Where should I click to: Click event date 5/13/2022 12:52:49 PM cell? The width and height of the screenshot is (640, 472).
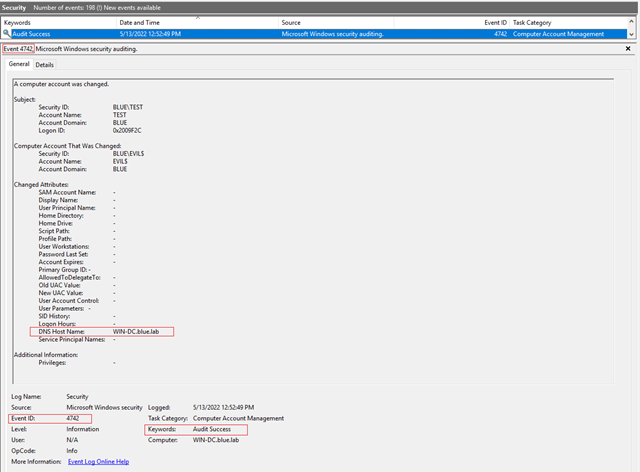(150, 34)
